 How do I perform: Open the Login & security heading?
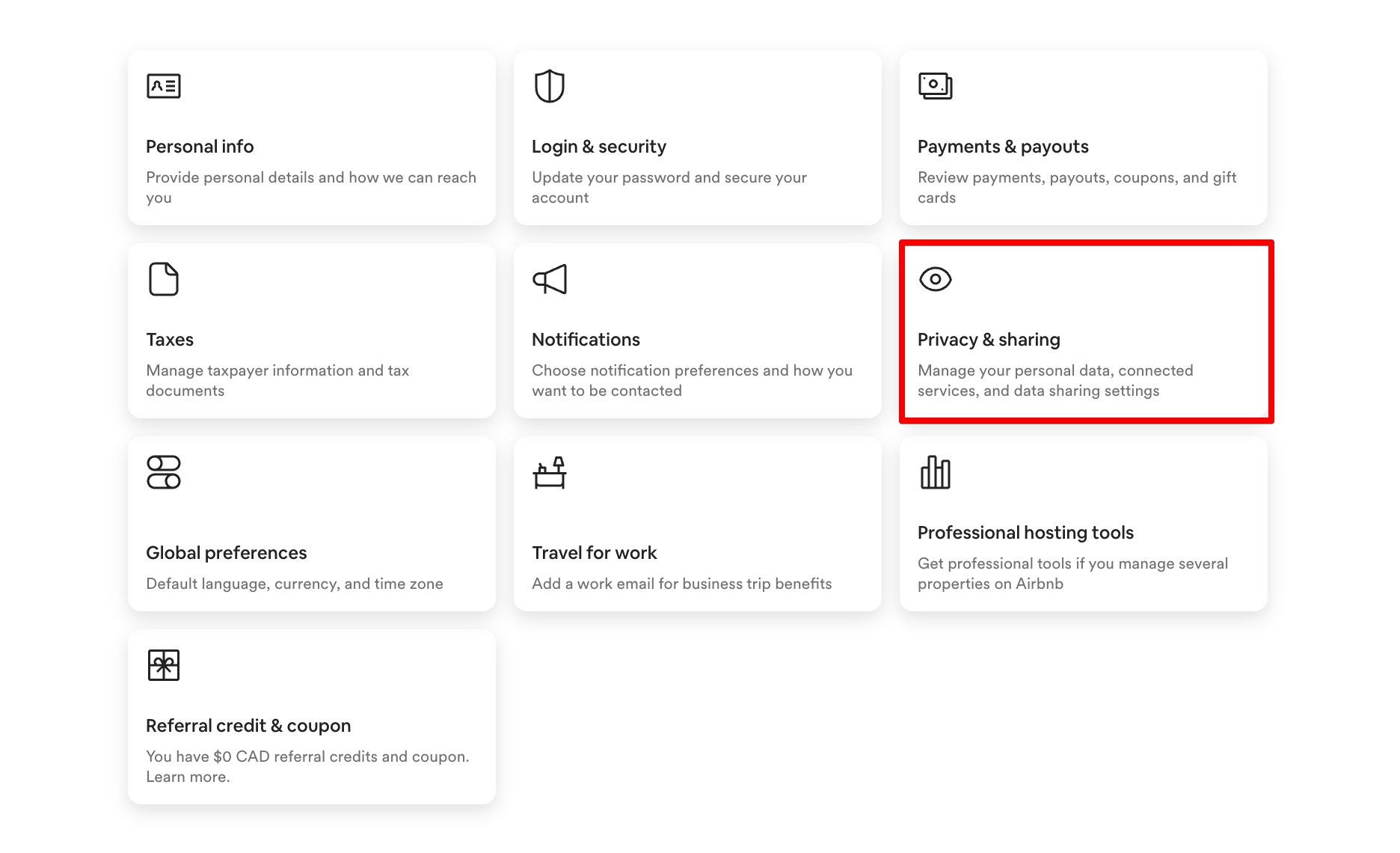[599, 147]
